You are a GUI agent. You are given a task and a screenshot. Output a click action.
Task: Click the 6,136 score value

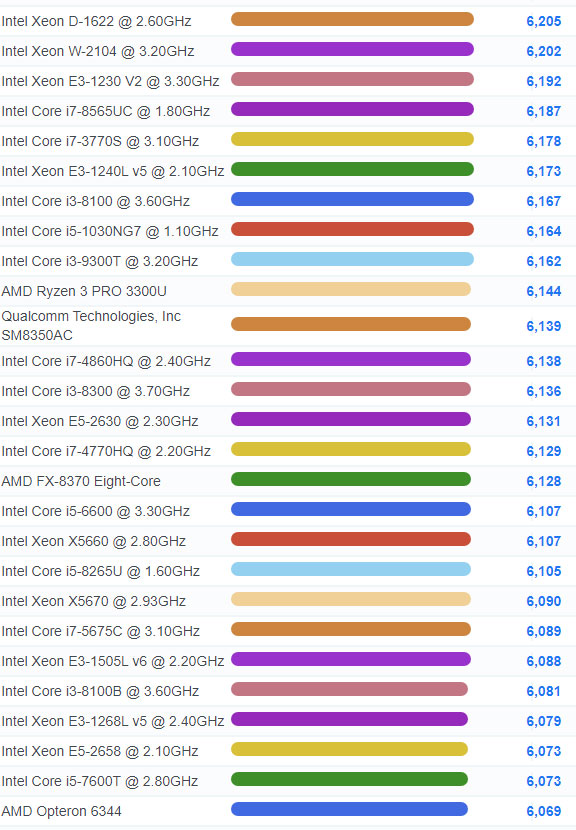pos(544,391)
